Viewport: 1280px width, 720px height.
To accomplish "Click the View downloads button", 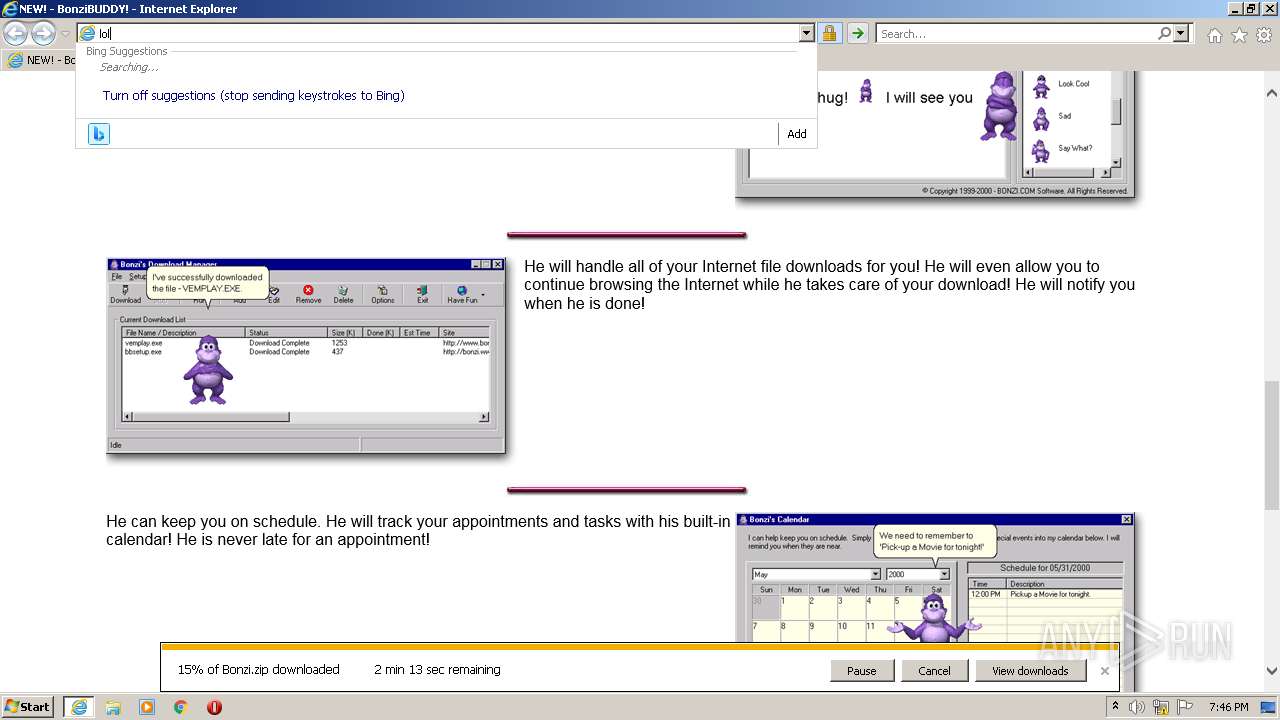I will click(1030, 671).
